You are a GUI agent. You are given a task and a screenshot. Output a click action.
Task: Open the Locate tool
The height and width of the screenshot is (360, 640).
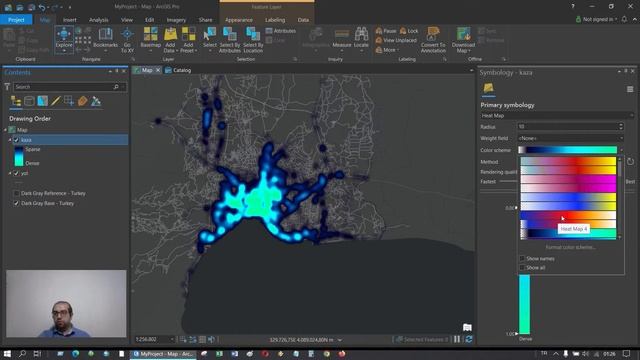(361, 38)
